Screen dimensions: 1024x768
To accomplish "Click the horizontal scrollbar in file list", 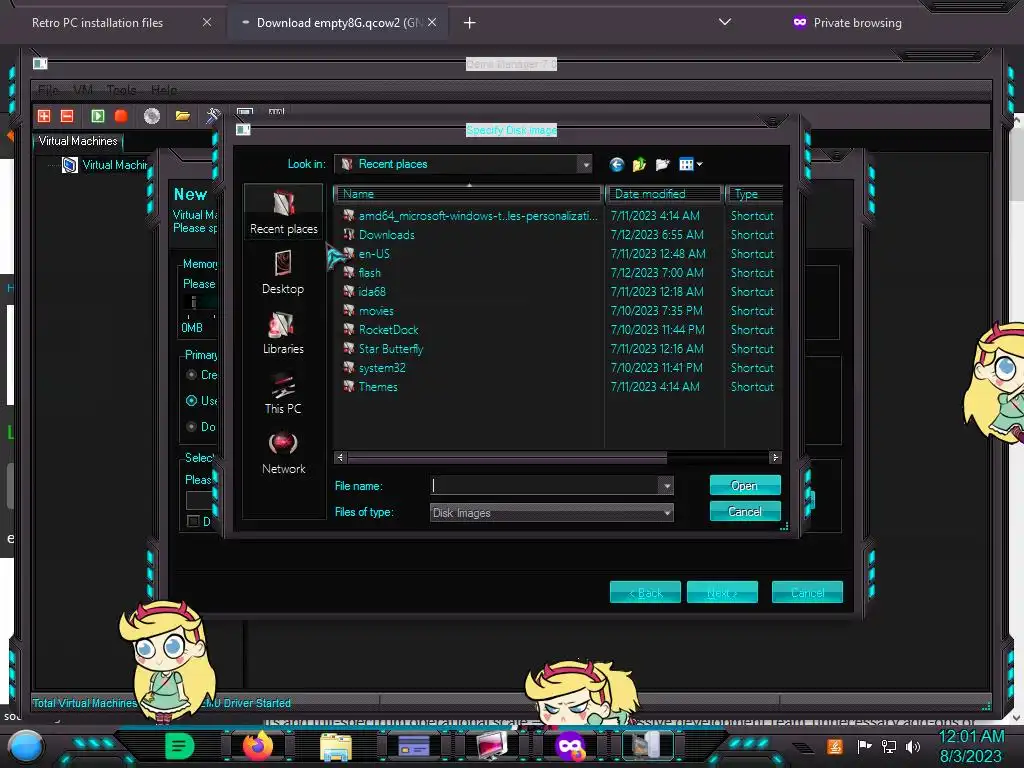I will tap(507, 458).
